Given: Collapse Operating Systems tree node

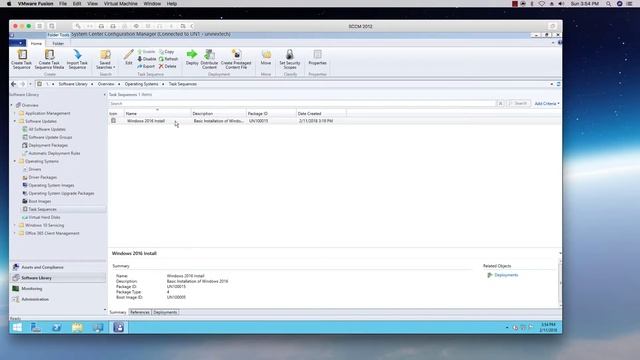Looking at the screenshot, I should [15, 161].
